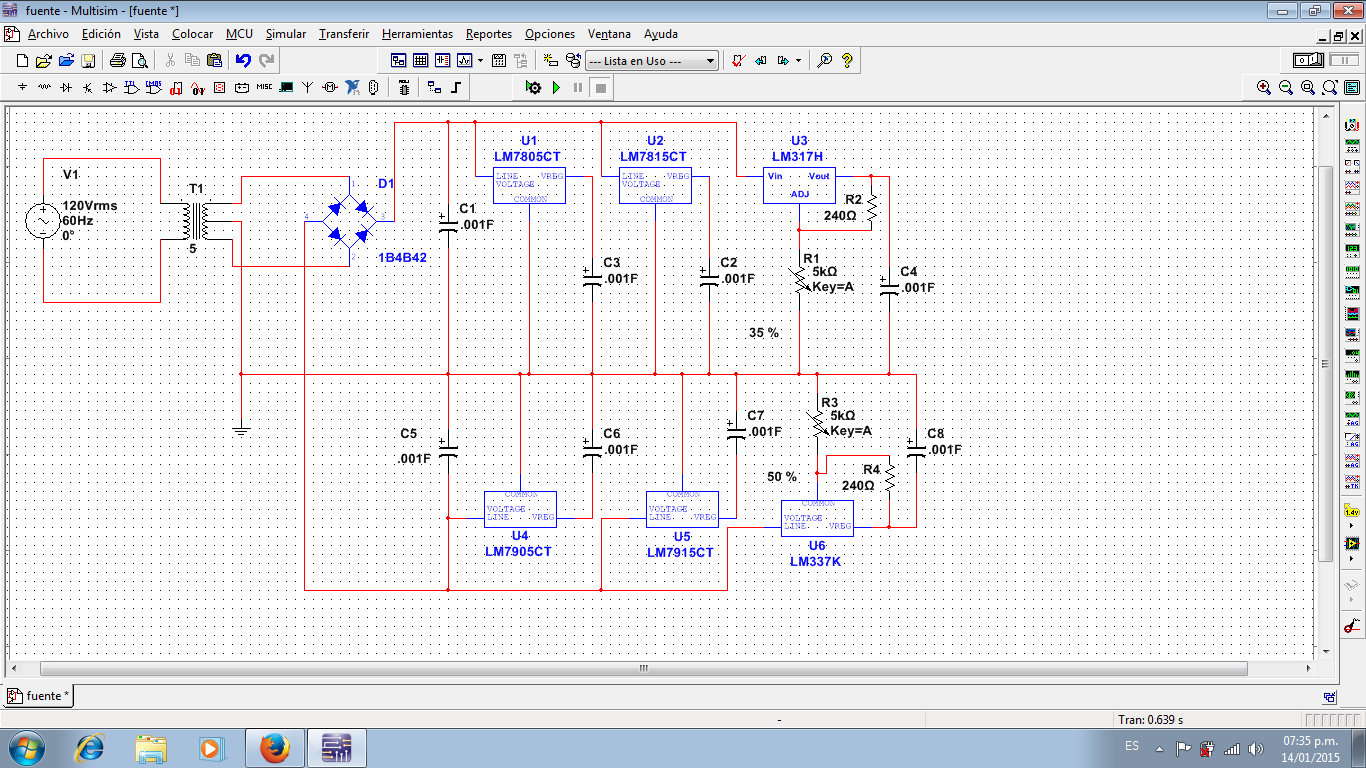Viewport: 1366px width, 768px height.
Task: Open the Simular menu
Action: click(285, 34)
